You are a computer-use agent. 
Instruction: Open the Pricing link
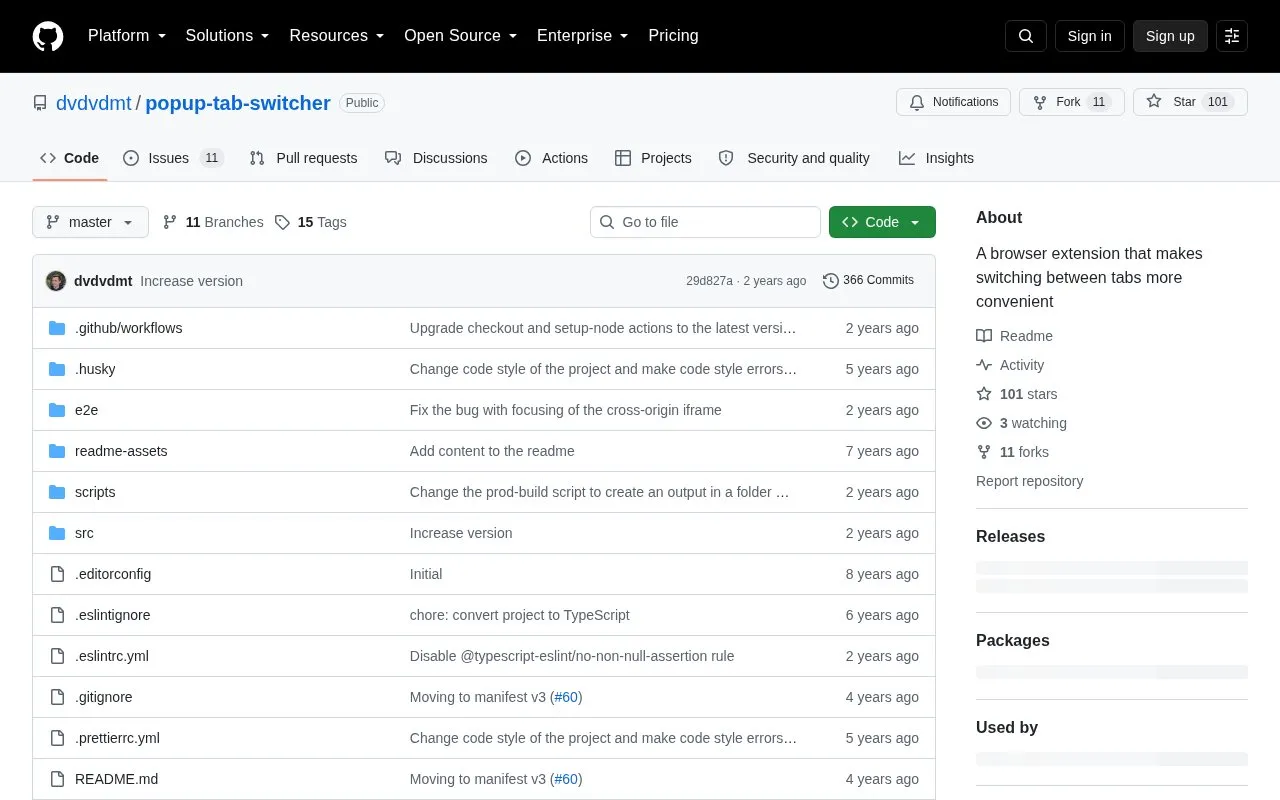click(673, 36)
